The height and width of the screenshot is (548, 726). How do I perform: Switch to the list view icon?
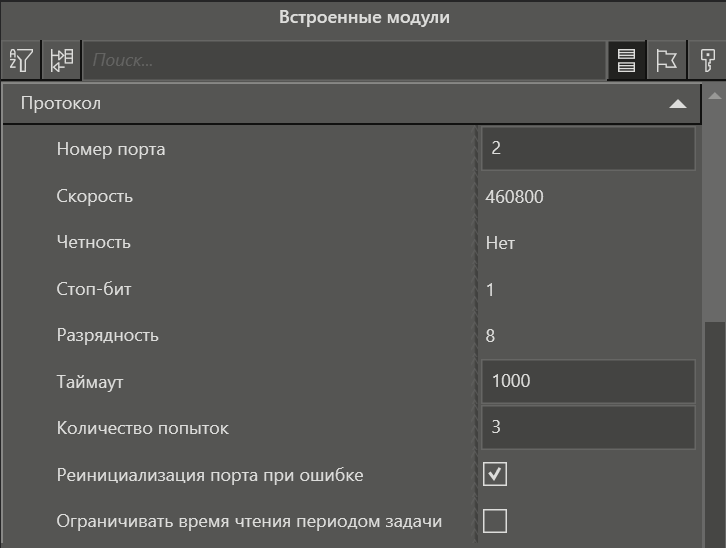pos(626,61)
